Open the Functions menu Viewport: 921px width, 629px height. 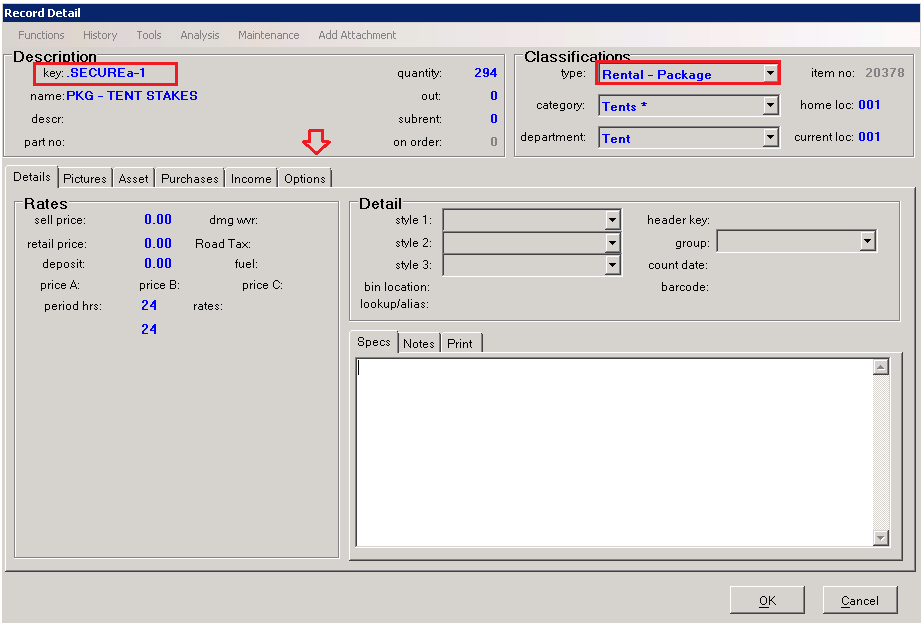coord(41,35)
